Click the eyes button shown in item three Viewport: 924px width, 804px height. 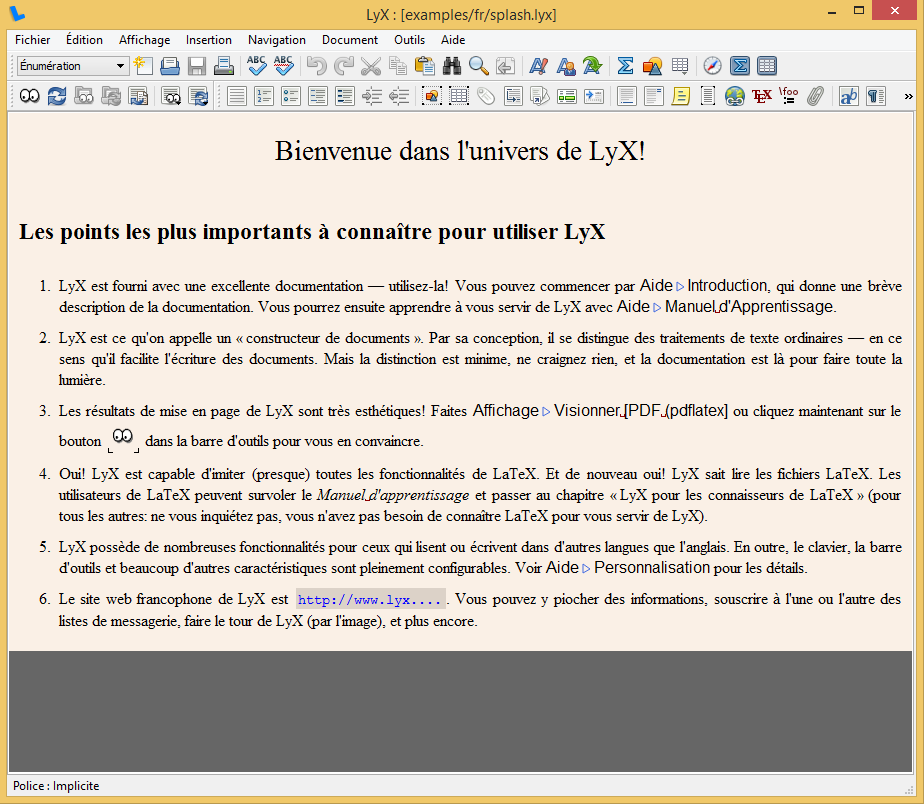122,437
